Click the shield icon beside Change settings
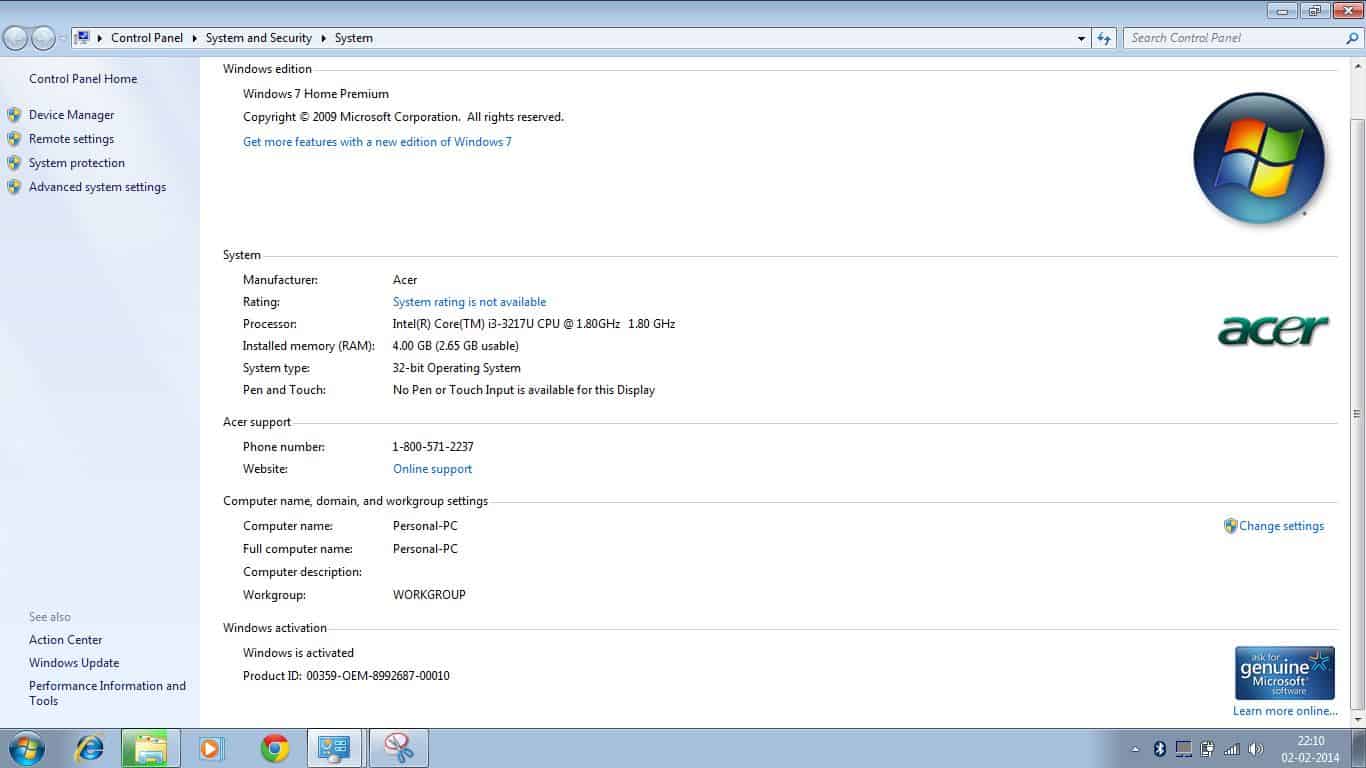The image size is (1366, 768). pos(1231,526)
